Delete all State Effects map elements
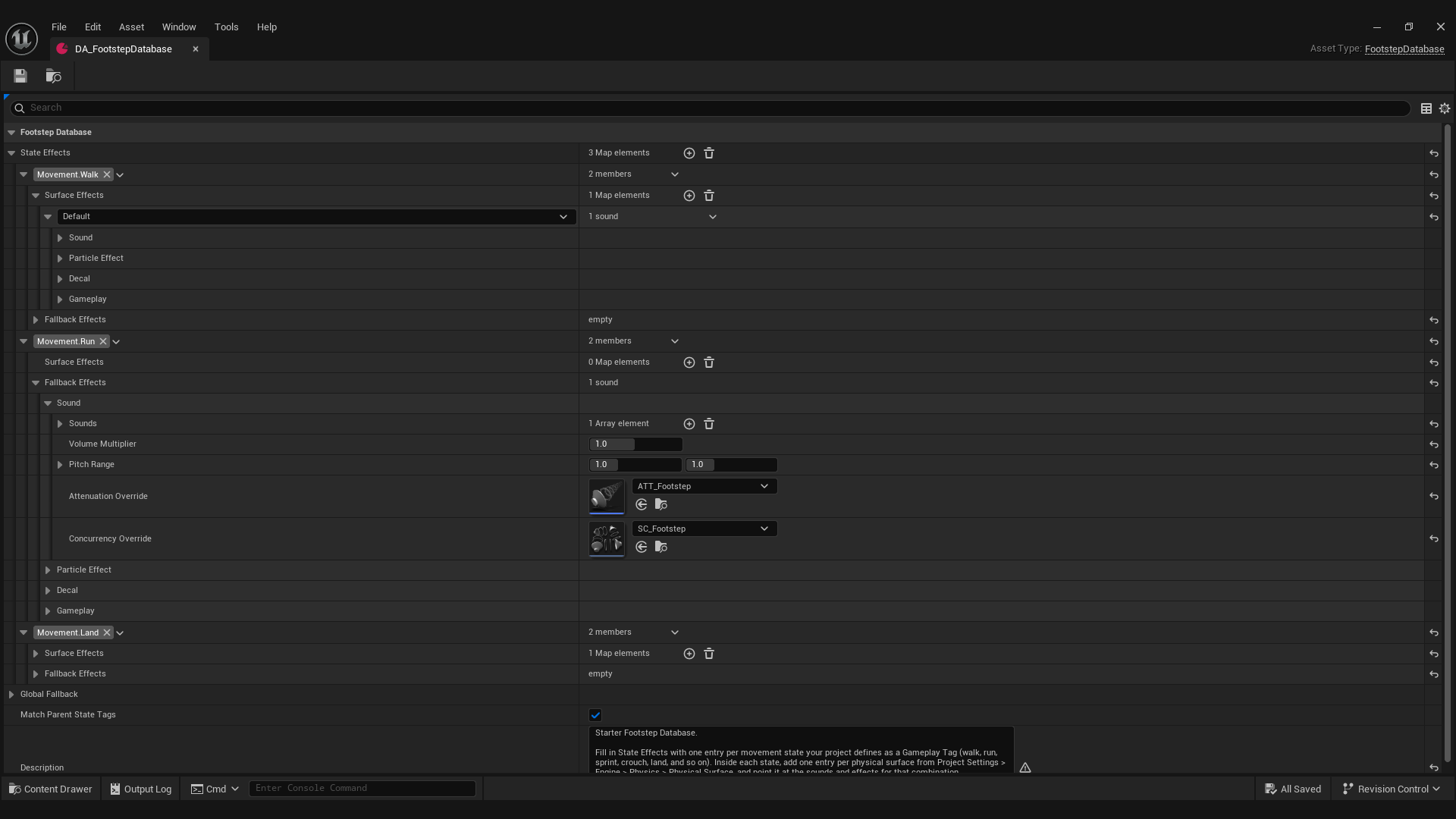This screenshot has height=819, width=1456. click(x=709, y=153)
